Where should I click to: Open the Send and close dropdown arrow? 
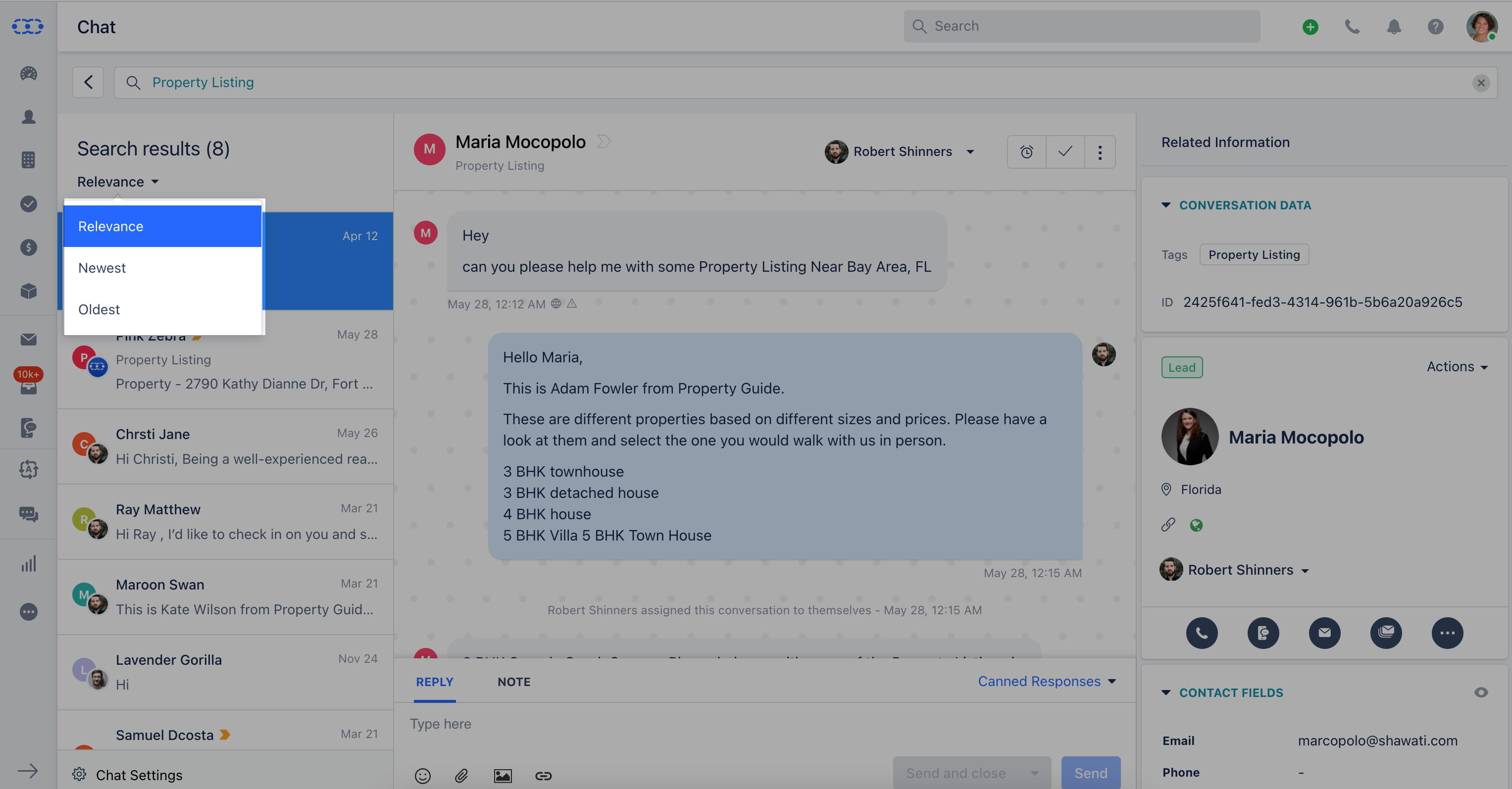tap(1034, 773)
